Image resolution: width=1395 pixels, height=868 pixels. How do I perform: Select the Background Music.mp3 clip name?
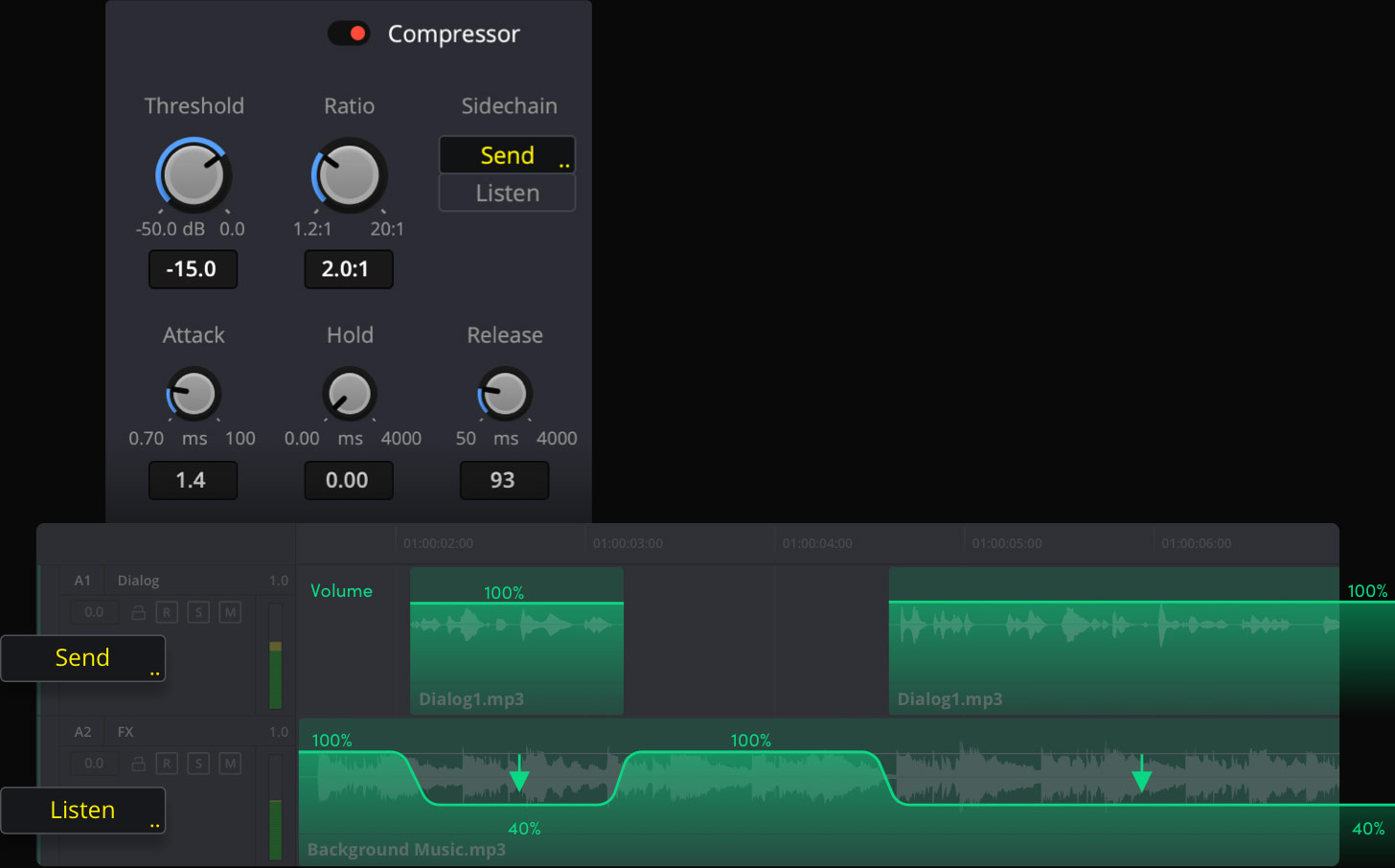click(406, 850)
